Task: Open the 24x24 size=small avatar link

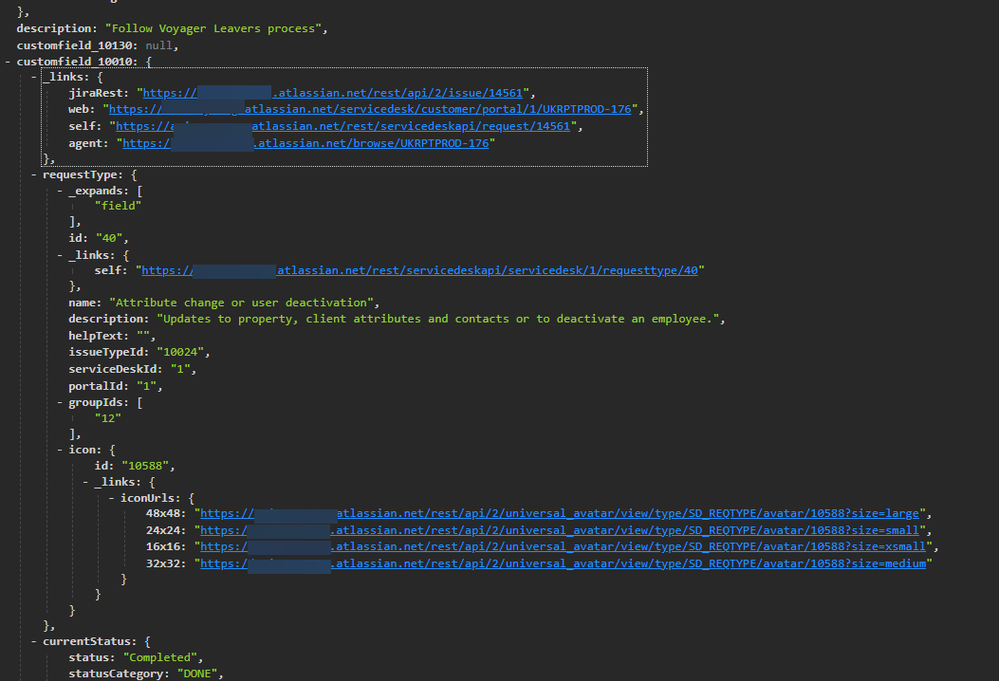Action: tap(559, 530)
